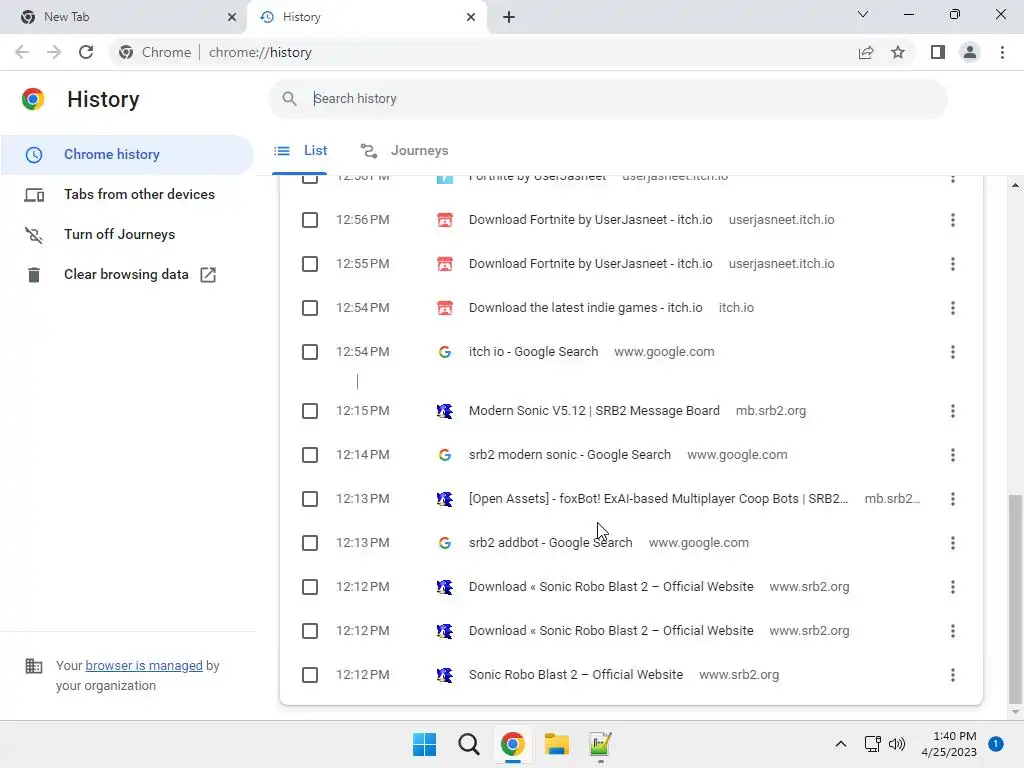Screen dimensions: 1024x768
Task: Open actions menu for 12:56 PM Fortnite entry
Action: click(x=953, y=220)
